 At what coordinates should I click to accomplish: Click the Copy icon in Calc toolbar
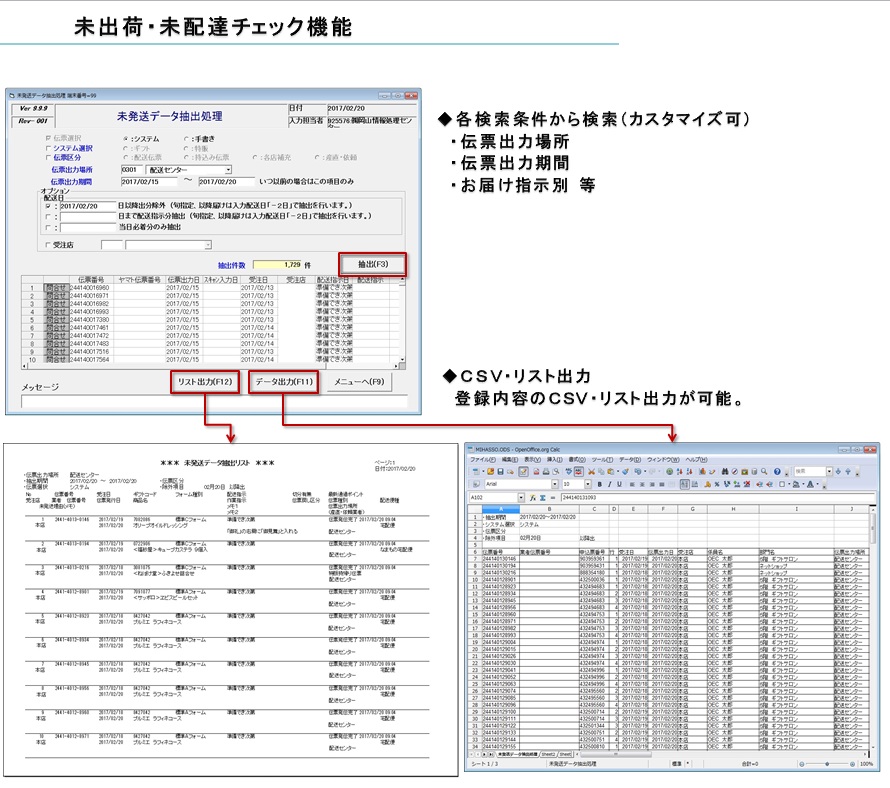tap(601, 472)
